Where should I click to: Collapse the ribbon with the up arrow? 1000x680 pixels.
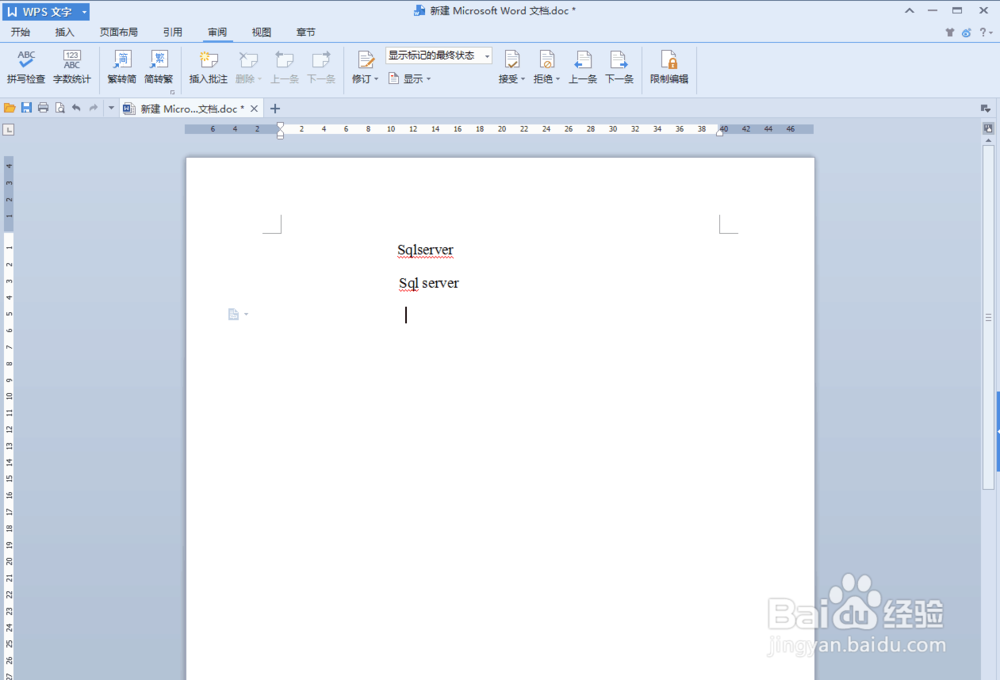pyautogui.click(x=909, y=11)
